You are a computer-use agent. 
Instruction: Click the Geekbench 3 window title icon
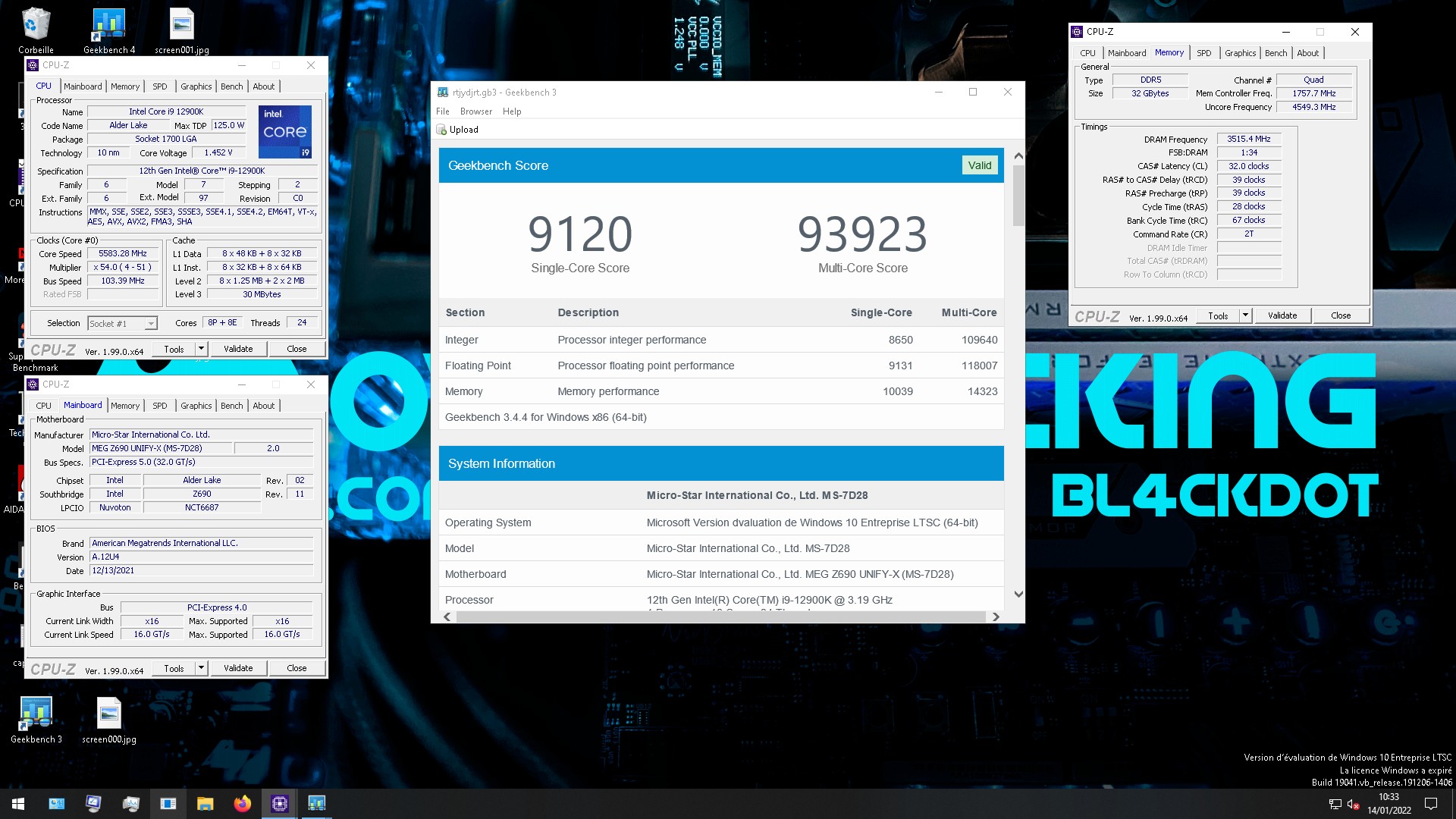tap(443, 93)
